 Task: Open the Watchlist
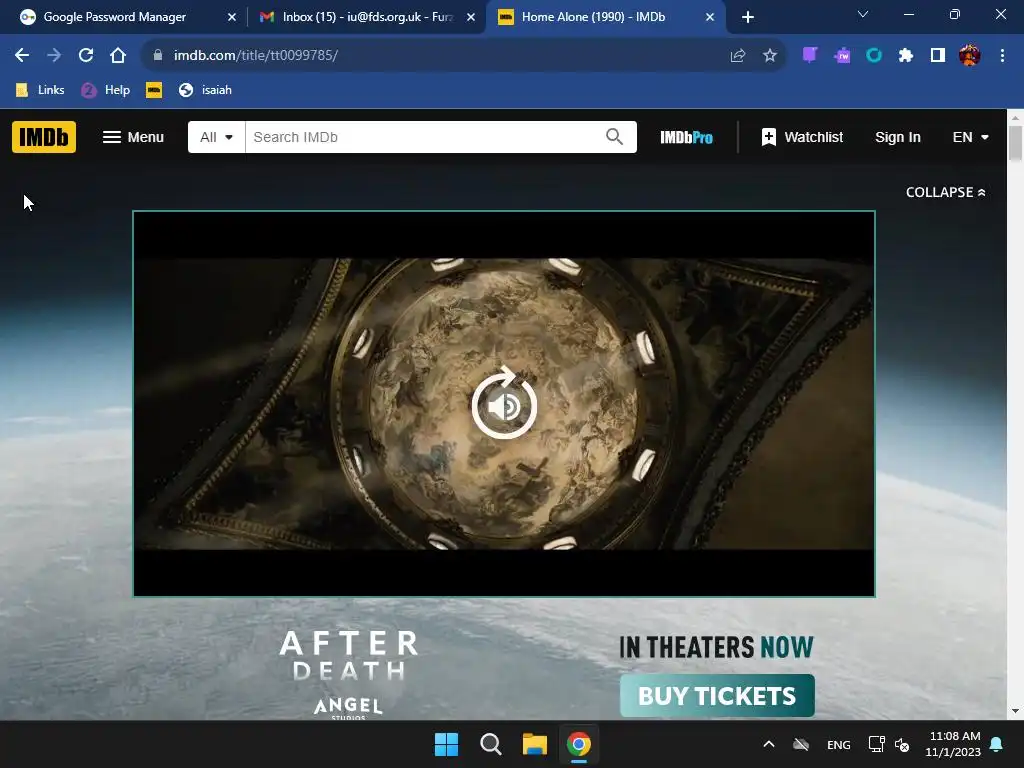[x=802, y=137]
